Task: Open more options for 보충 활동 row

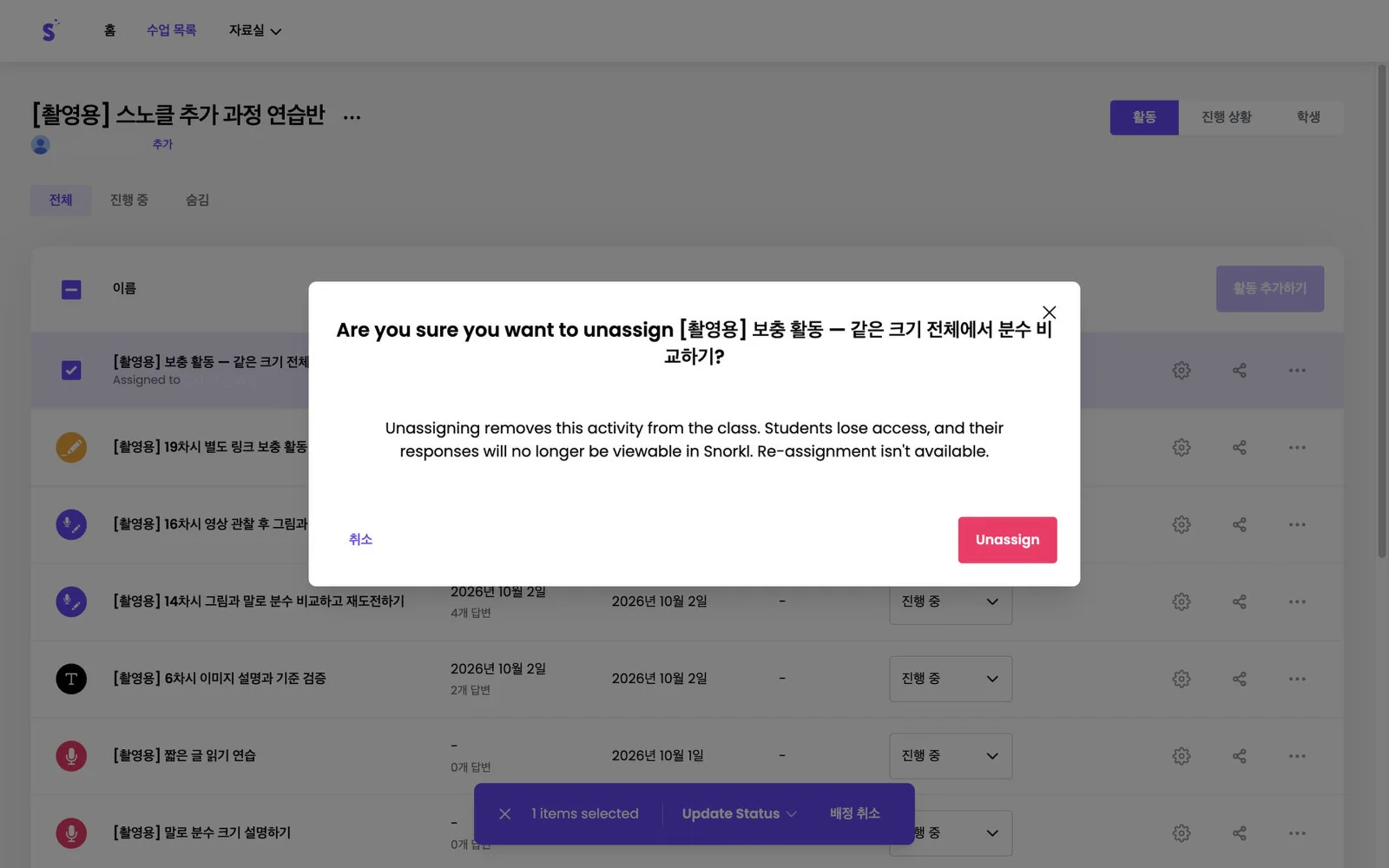Action: (x=1297, y=371)
